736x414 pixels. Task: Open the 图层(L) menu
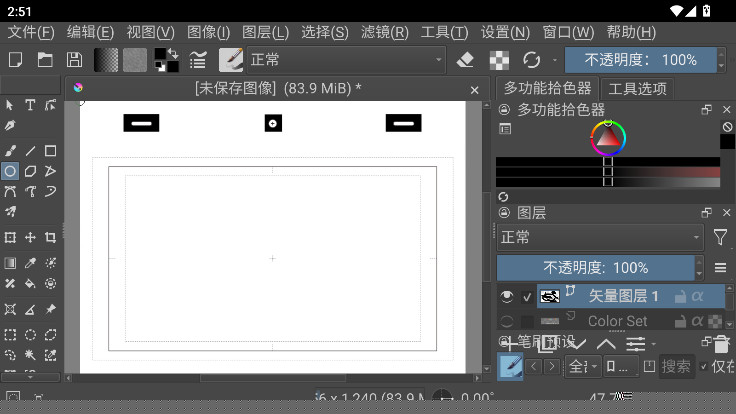click(265, 32)
